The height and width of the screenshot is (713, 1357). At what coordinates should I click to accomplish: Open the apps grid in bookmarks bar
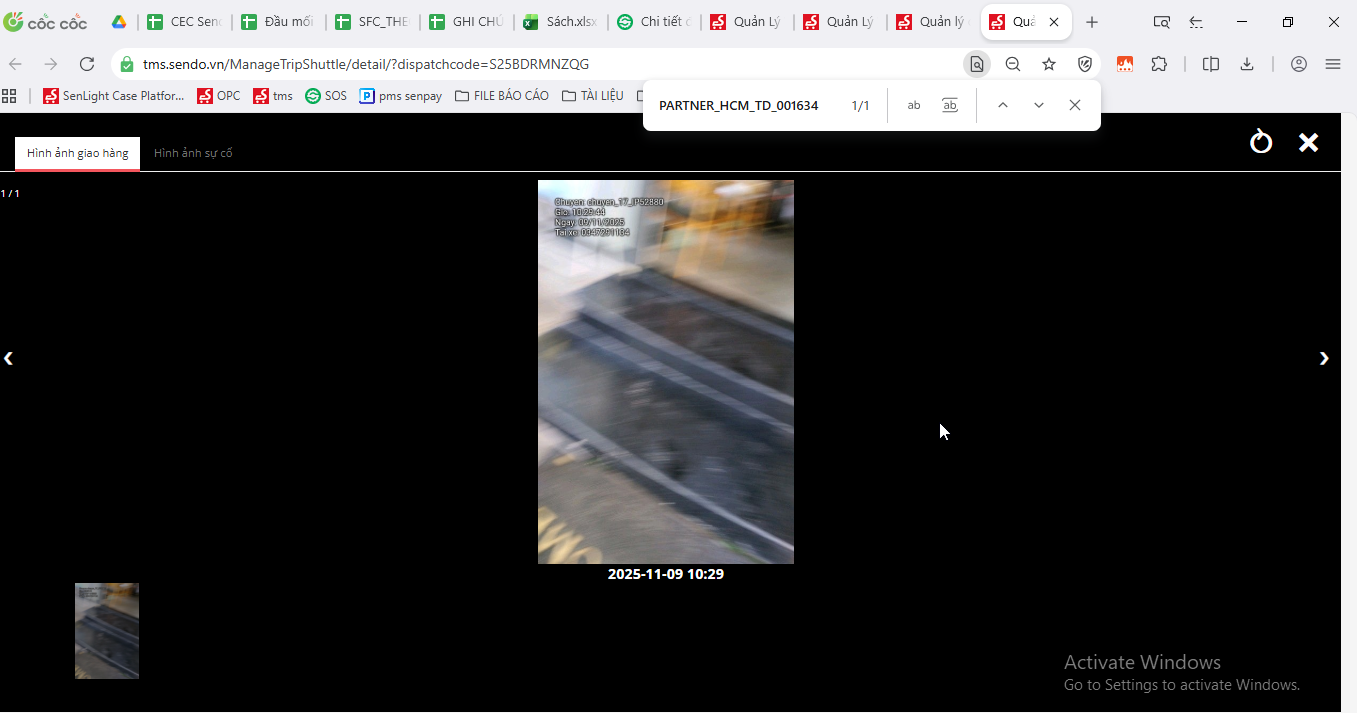[x=10, y=96]
